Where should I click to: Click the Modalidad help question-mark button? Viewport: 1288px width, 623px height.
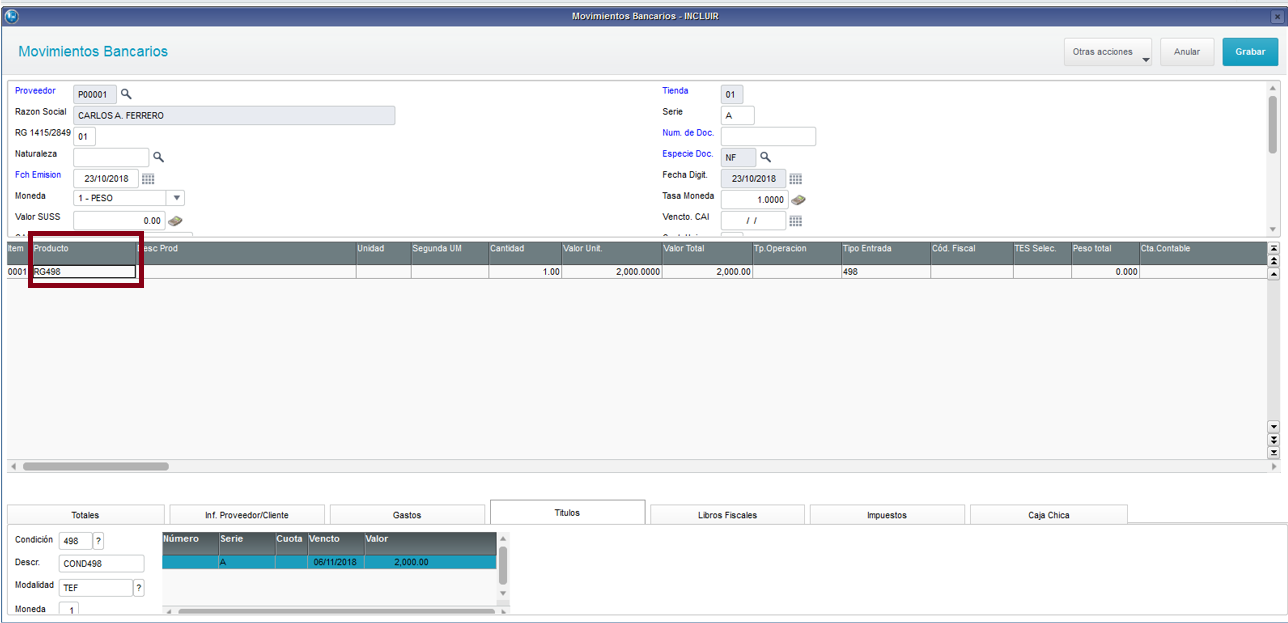139,588
